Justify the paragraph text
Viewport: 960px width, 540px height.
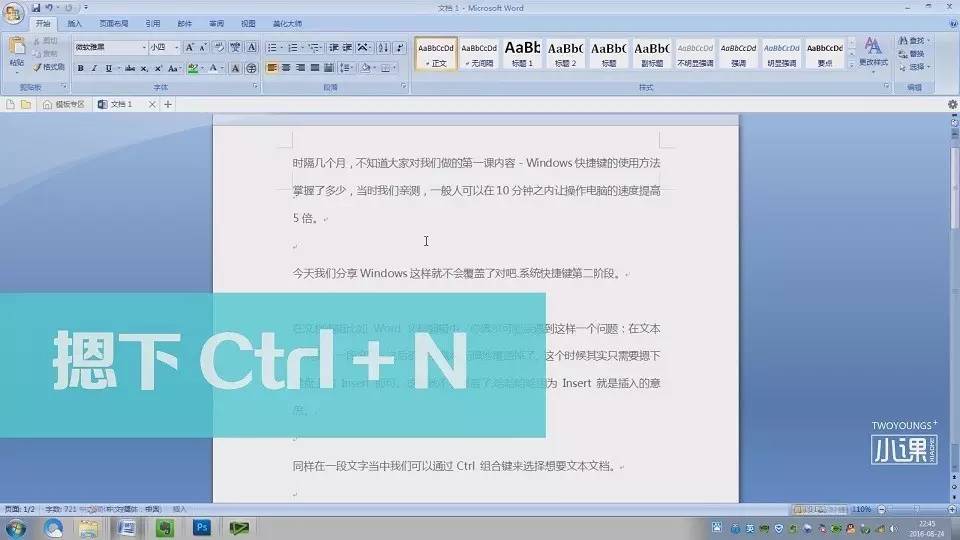(x=314, y=68)
